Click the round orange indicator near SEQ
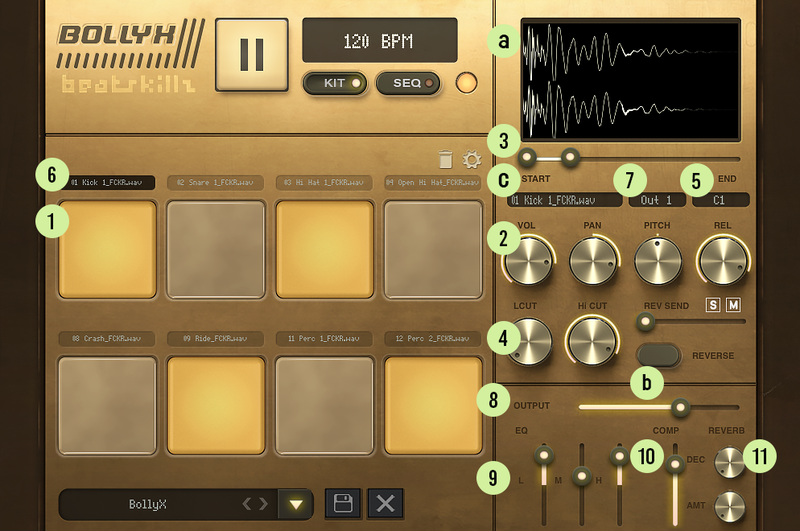Image resolution: width=800 pixels, height=531 pixels. pyautogui.click(x=465, y=82)
